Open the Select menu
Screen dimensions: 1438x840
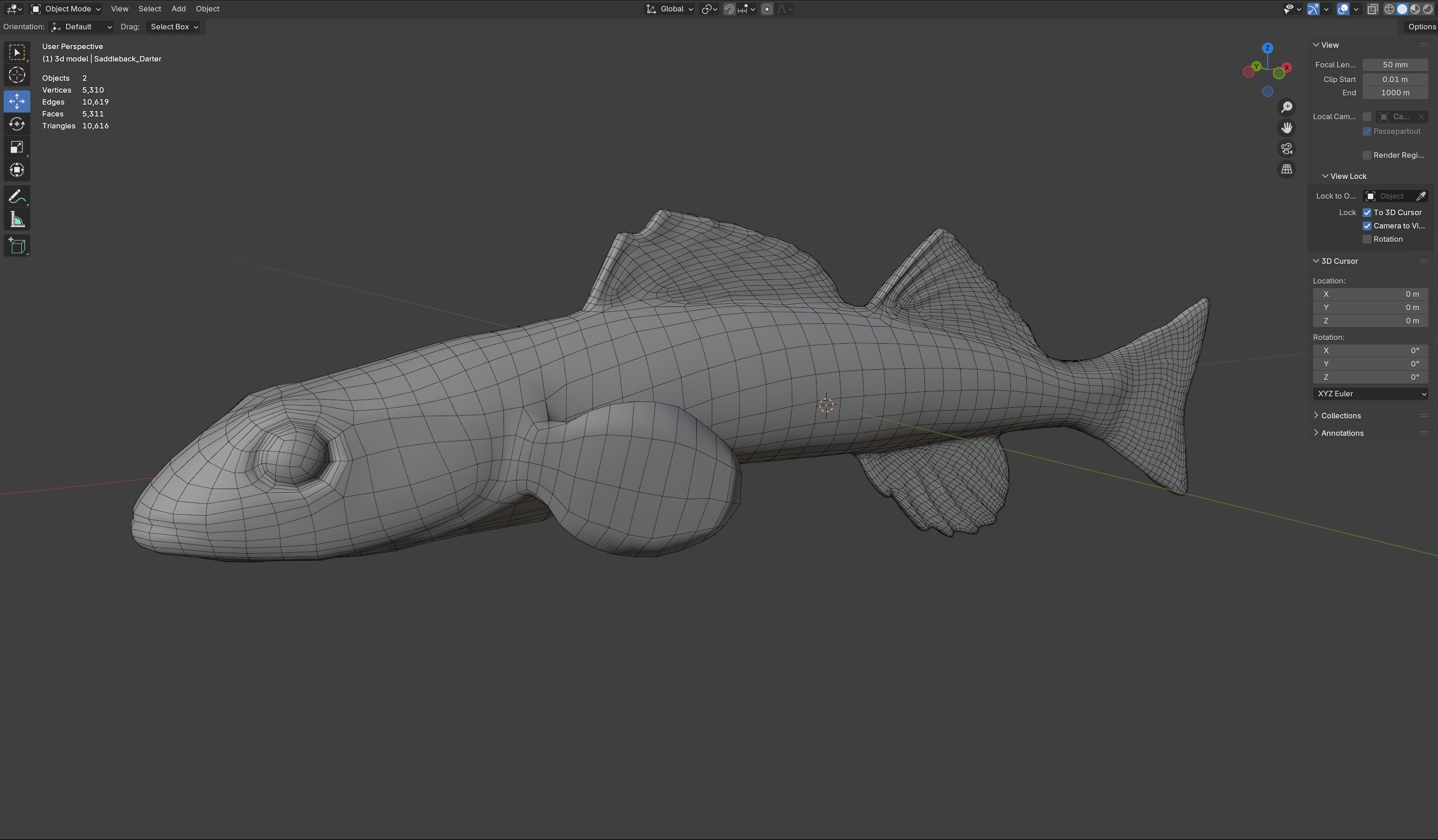coord(150,9)
